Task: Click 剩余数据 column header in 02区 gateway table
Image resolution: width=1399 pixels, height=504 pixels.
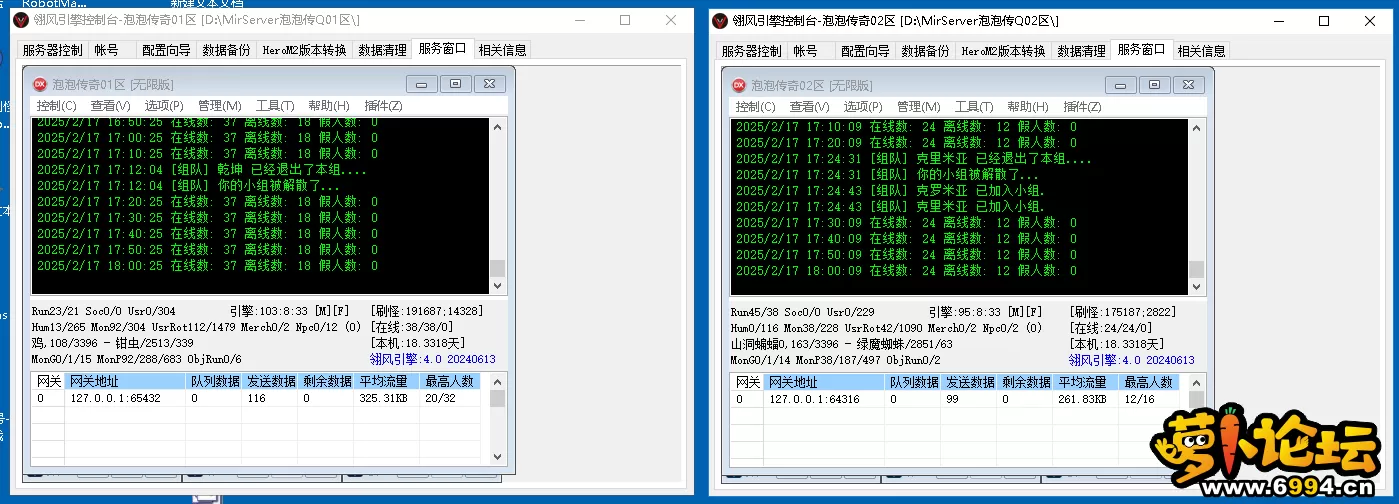Action: coord(1026,382)
